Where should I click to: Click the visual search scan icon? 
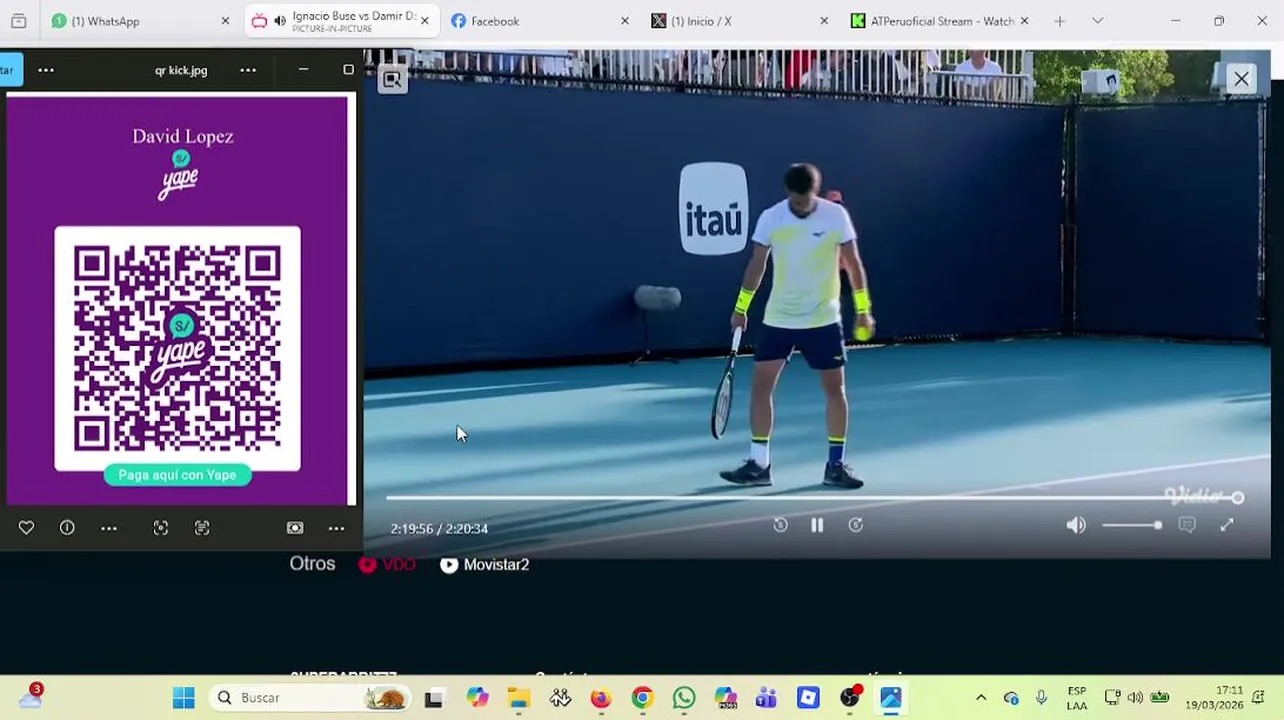[160, 528]
